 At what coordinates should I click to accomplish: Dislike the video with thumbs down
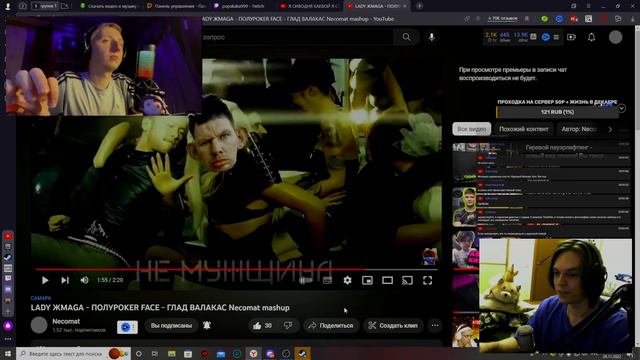click(288, 326)
